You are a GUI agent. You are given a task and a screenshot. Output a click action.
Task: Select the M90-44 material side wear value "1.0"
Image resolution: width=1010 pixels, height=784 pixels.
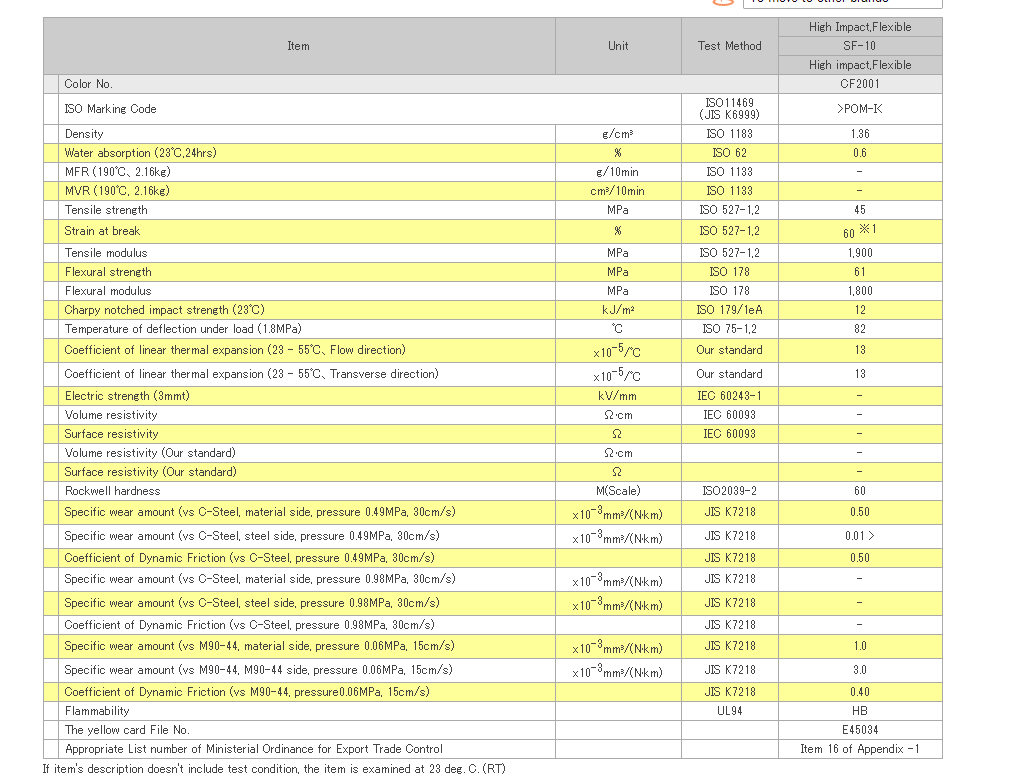tap(860, 646)
